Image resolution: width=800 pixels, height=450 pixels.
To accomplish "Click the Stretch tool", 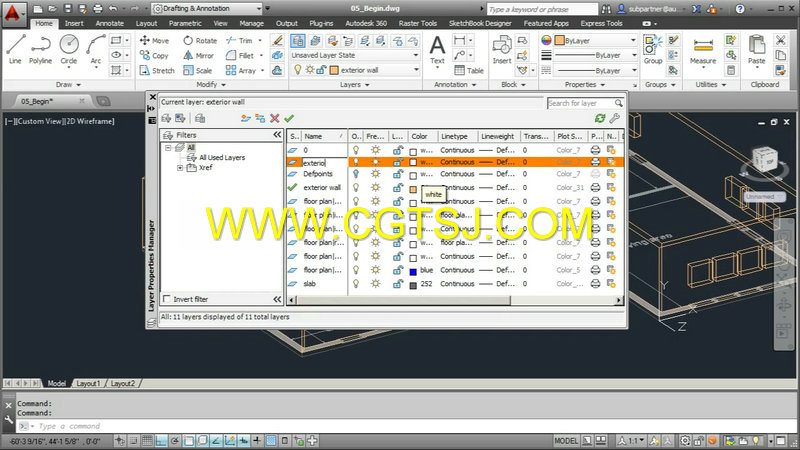I will [157, 70].
